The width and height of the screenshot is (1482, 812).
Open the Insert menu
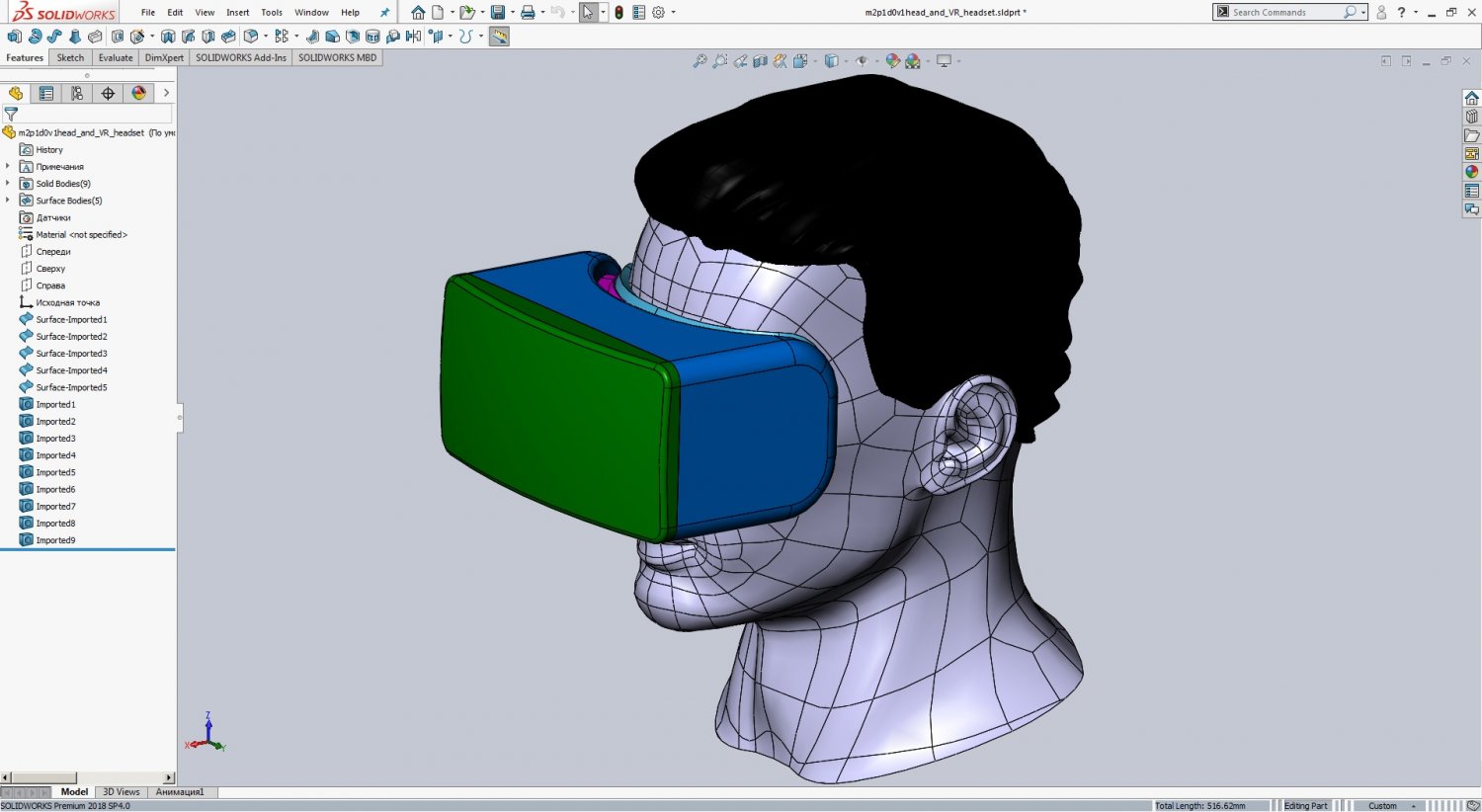point(237,12)
